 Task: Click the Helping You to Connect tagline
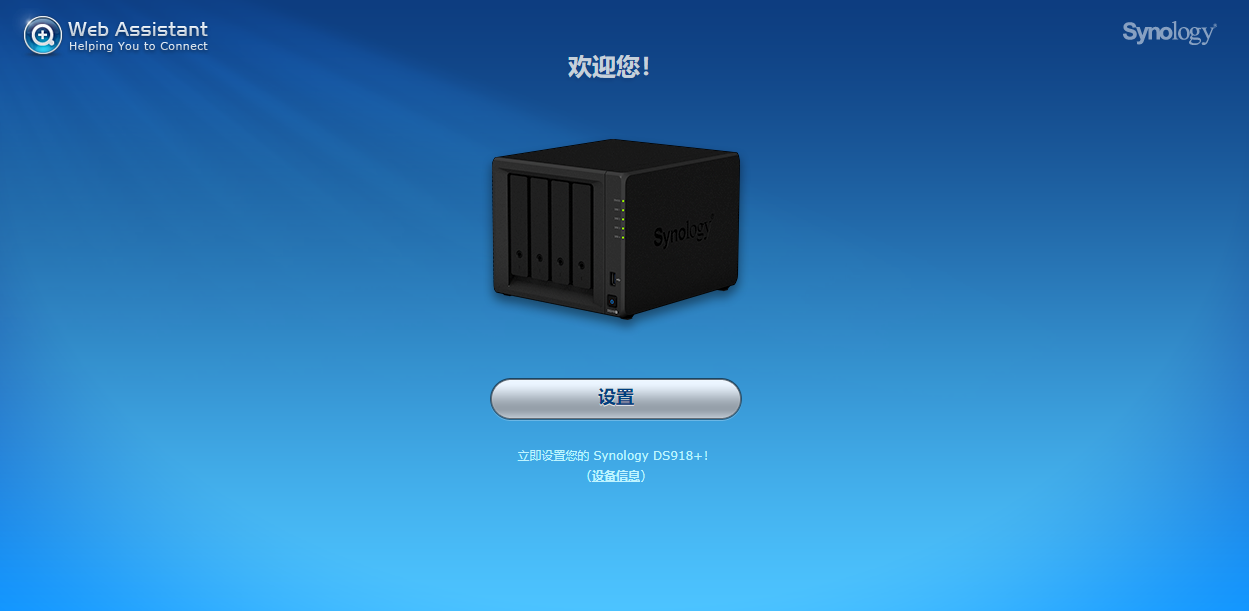[x=138, y=46]
